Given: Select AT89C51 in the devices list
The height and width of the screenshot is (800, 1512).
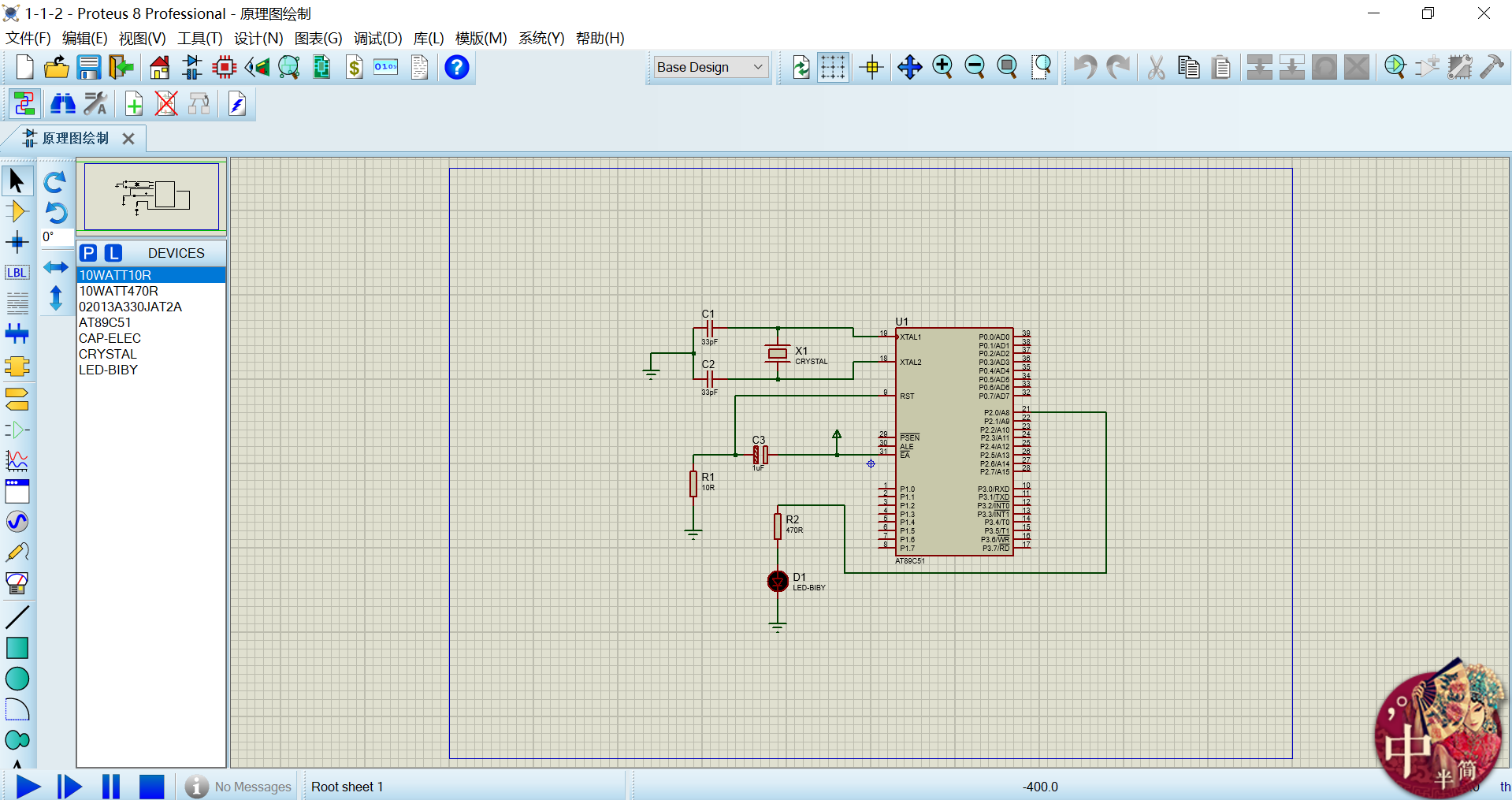Looking at the screenshot, I should pyautogui.click(x=105, y=322).
